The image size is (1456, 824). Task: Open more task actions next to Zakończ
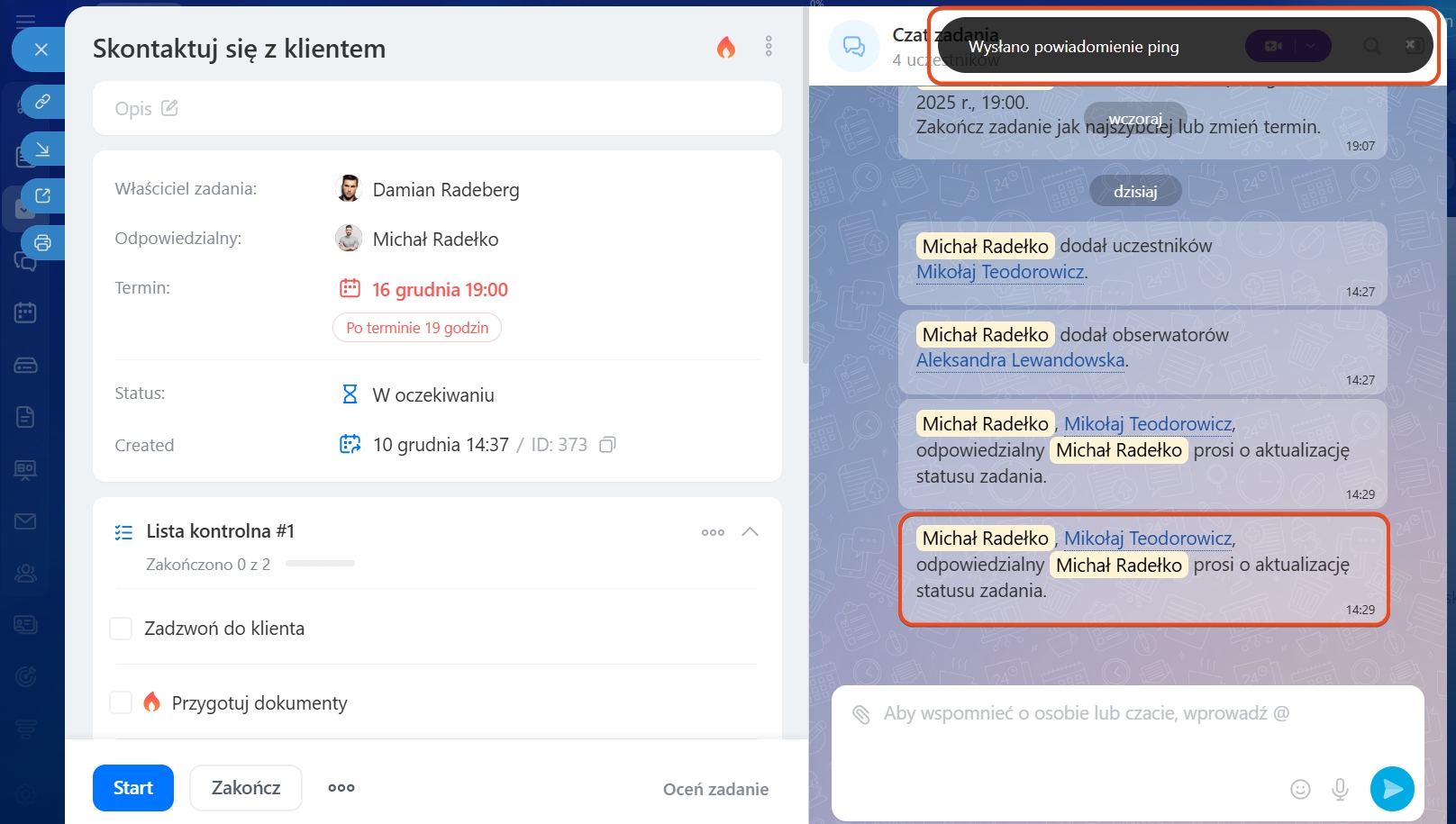pyautogui.click(x=341, y=788)
